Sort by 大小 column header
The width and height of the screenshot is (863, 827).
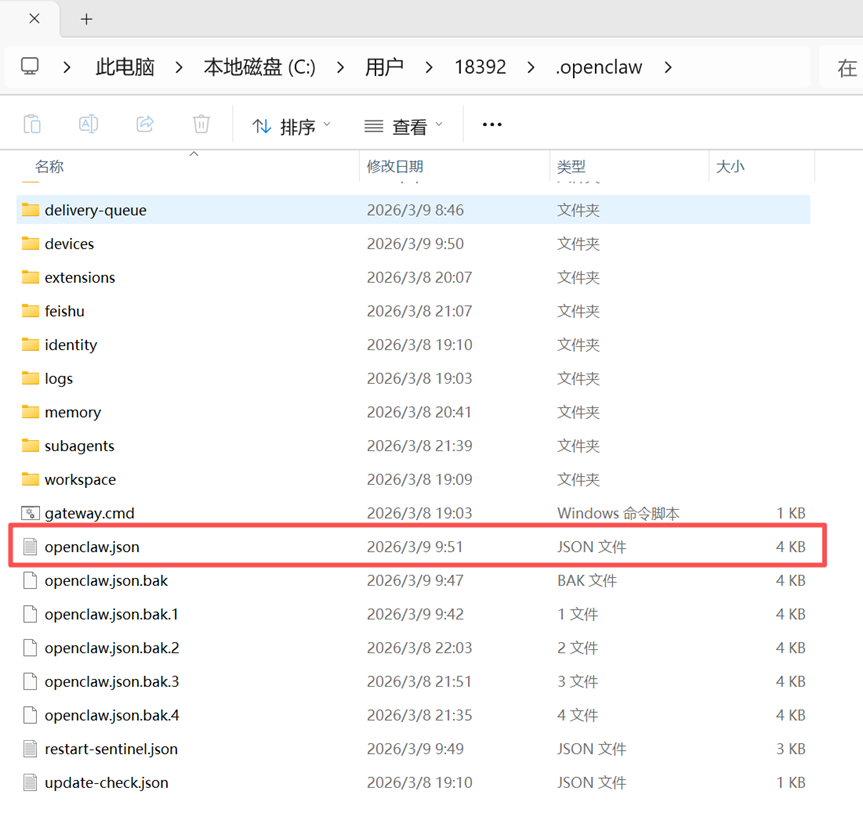730,167
